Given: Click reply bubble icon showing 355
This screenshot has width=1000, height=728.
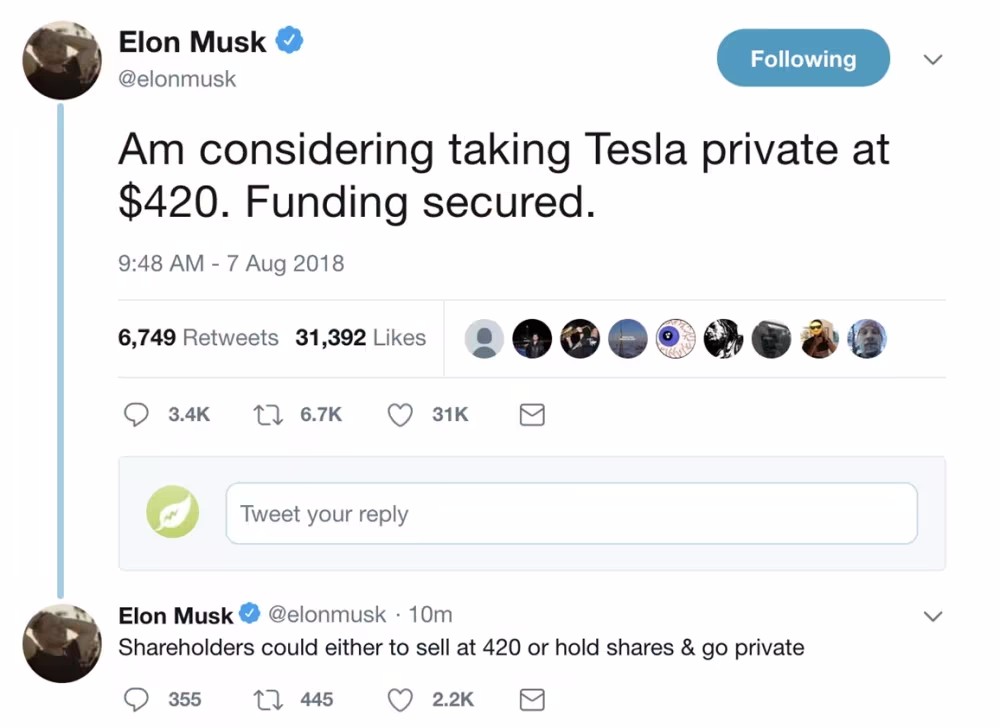Looking at the screenshot, I should coord(136,699).
